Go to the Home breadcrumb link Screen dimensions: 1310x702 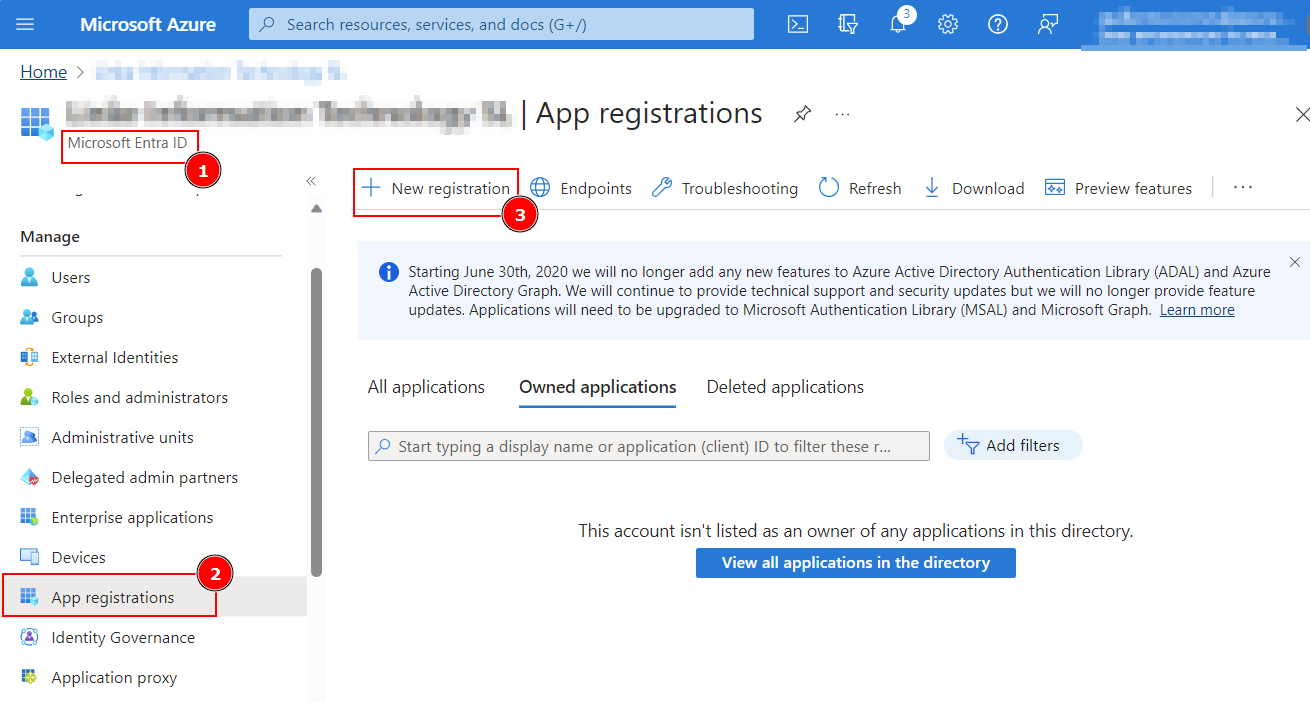43,72
